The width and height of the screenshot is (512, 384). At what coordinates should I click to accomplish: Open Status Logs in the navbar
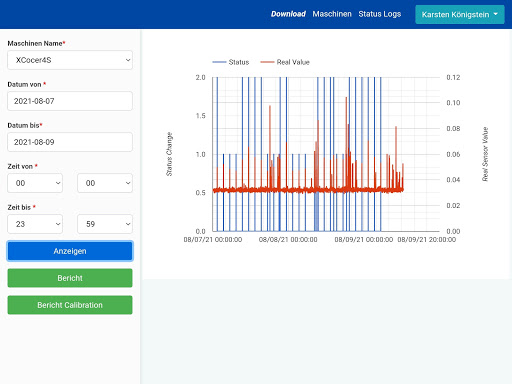380,14
